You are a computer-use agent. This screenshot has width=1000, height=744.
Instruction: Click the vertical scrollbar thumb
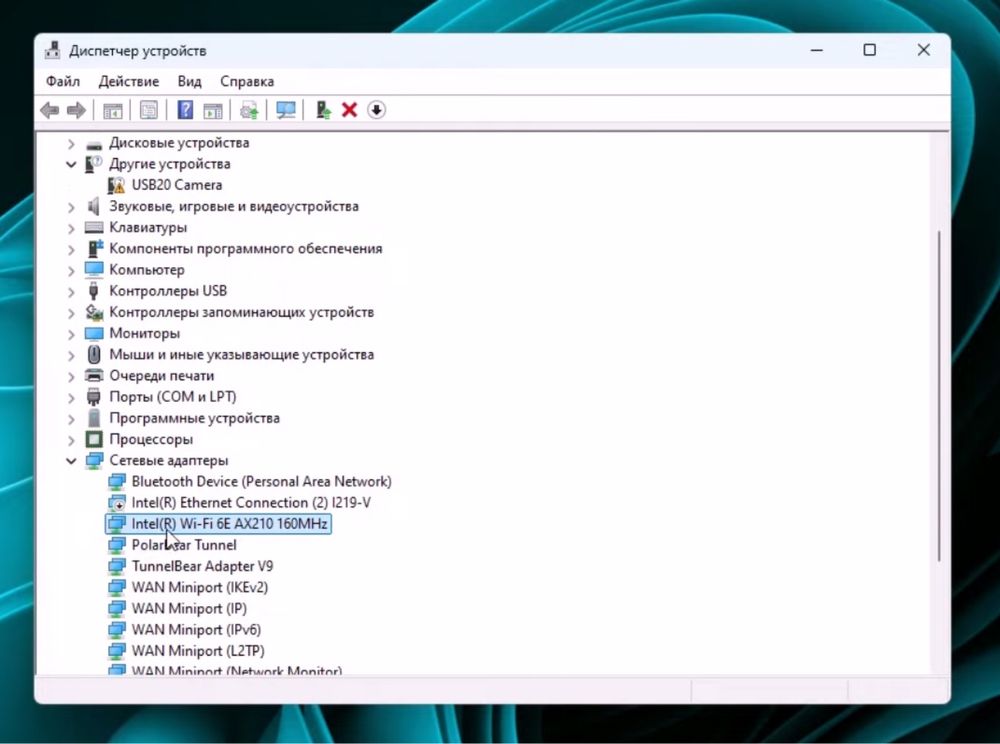pos(939,395)
